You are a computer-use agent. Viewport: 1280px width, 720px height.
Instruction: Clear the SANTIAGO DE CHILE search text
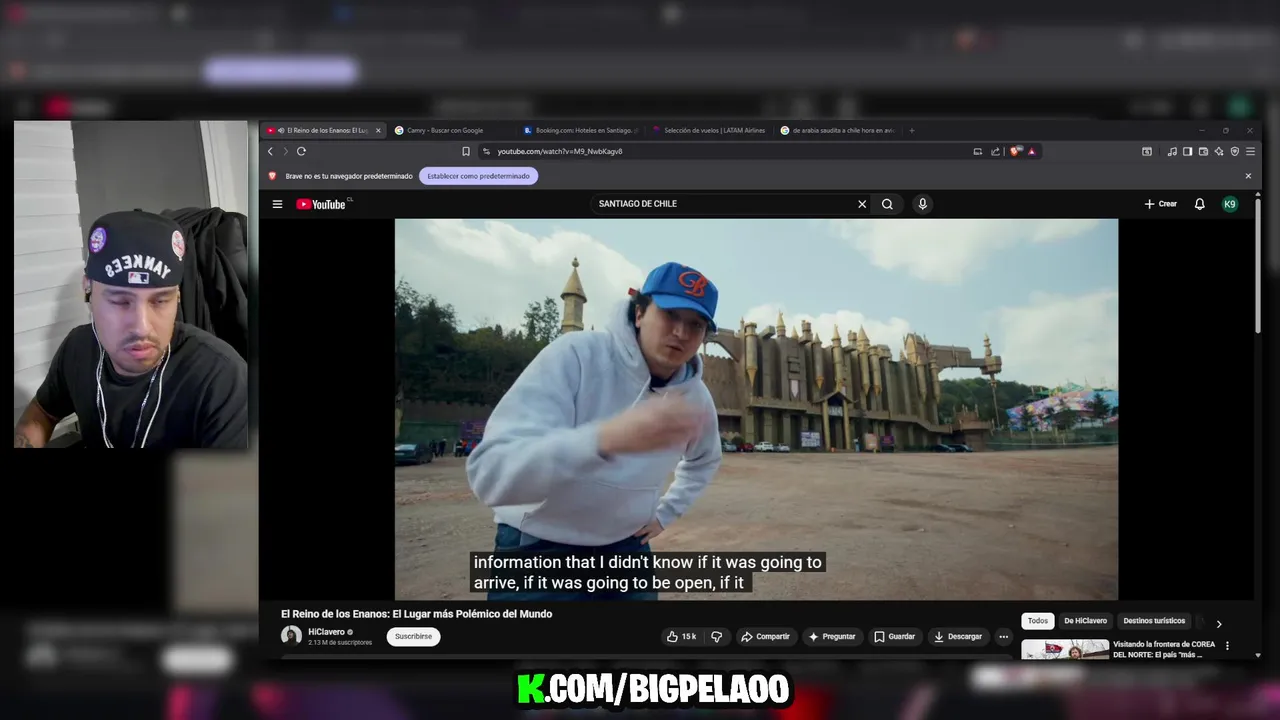[862, 204]
